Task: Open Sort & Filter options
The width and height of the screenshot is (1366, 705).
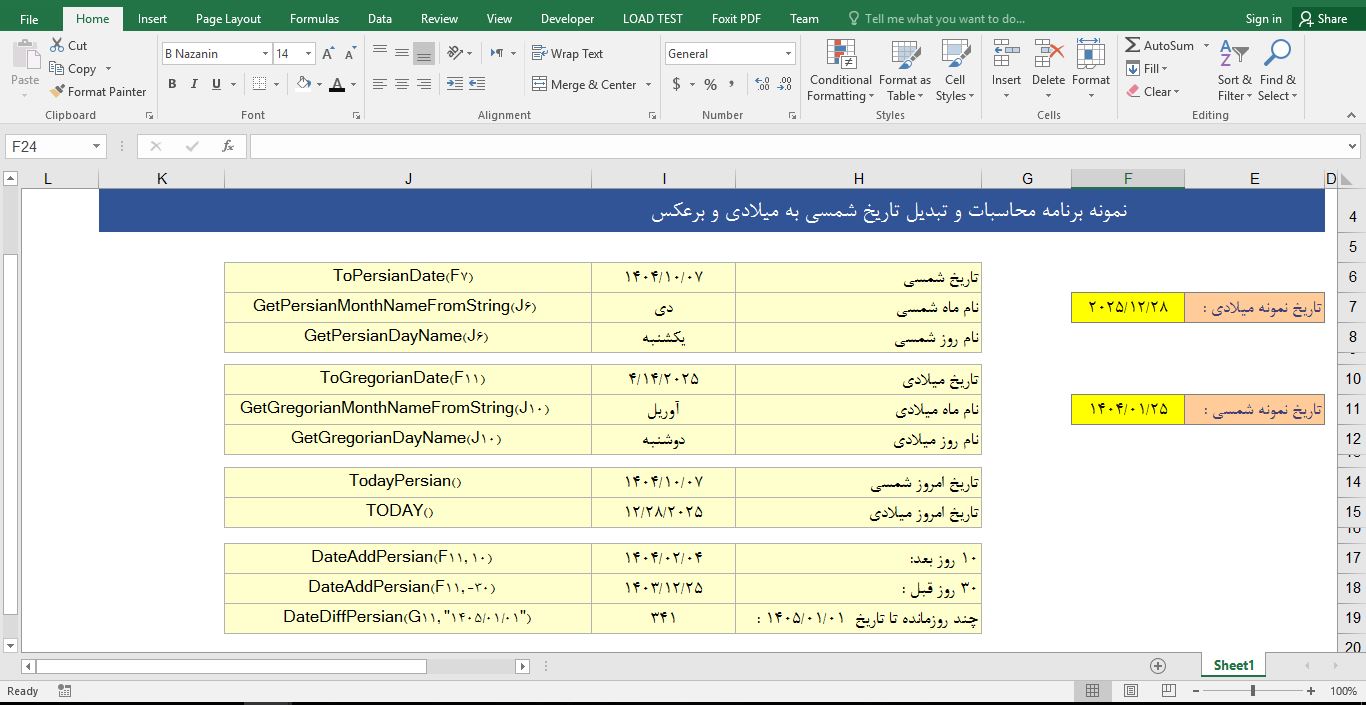Action: 1234,70
